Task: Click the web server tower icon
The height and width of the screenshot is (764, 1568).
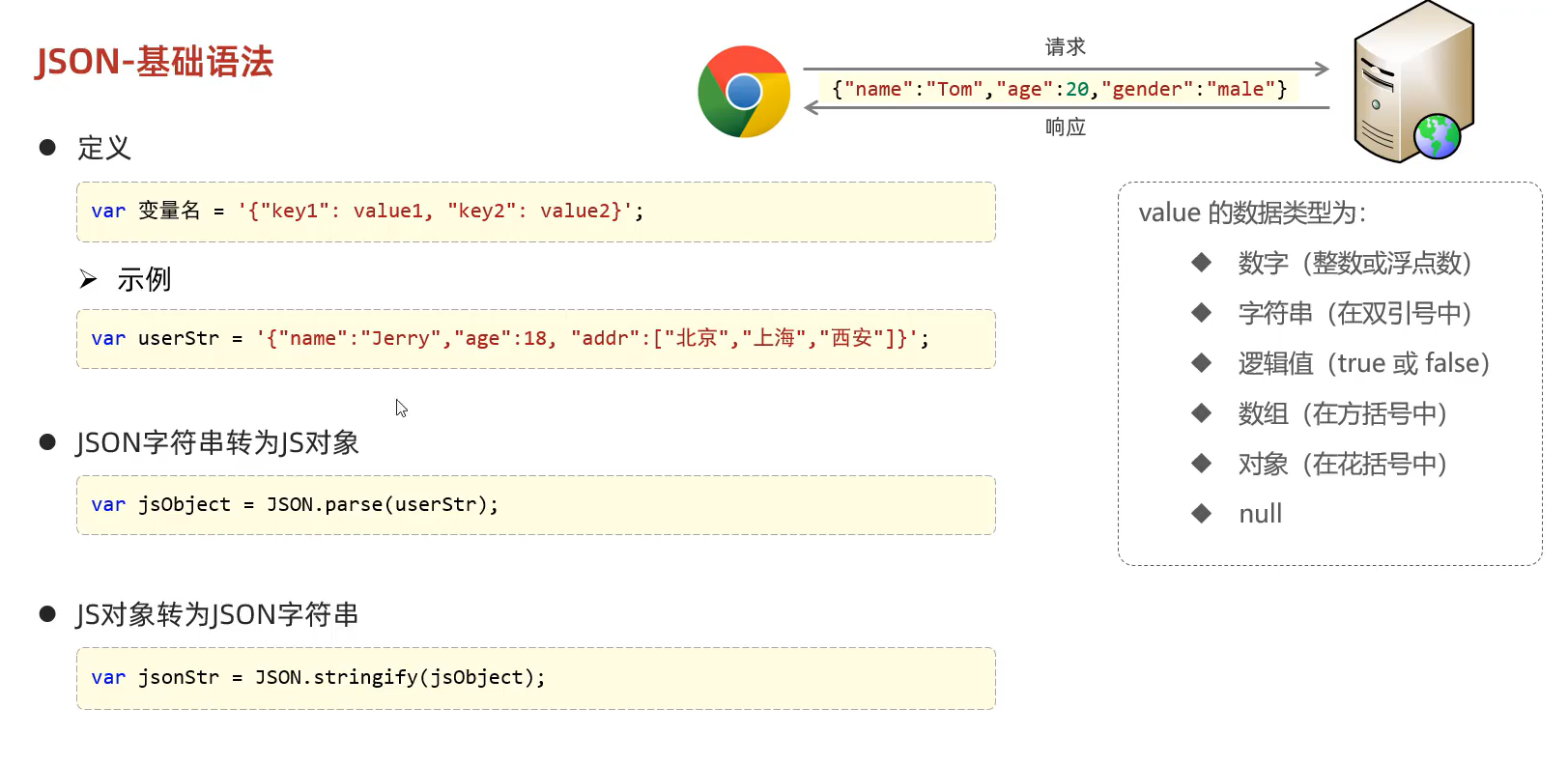Action: (x=1413, y=82)
